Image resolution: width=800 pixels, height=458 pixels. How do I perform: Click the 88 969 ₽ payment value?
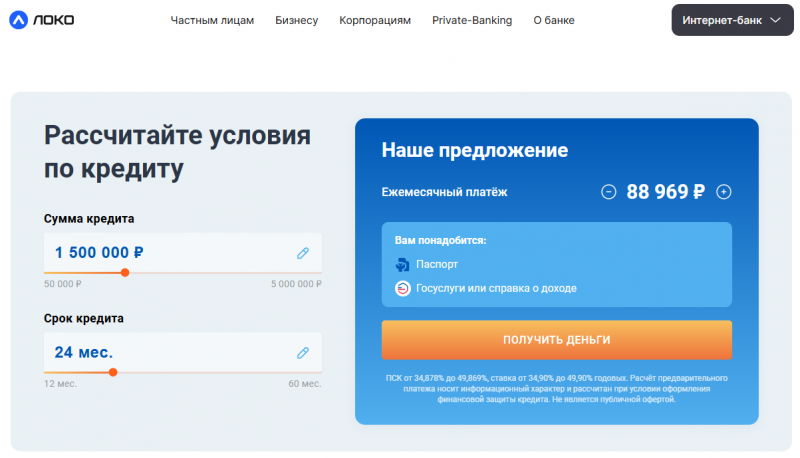pos(666,192)
